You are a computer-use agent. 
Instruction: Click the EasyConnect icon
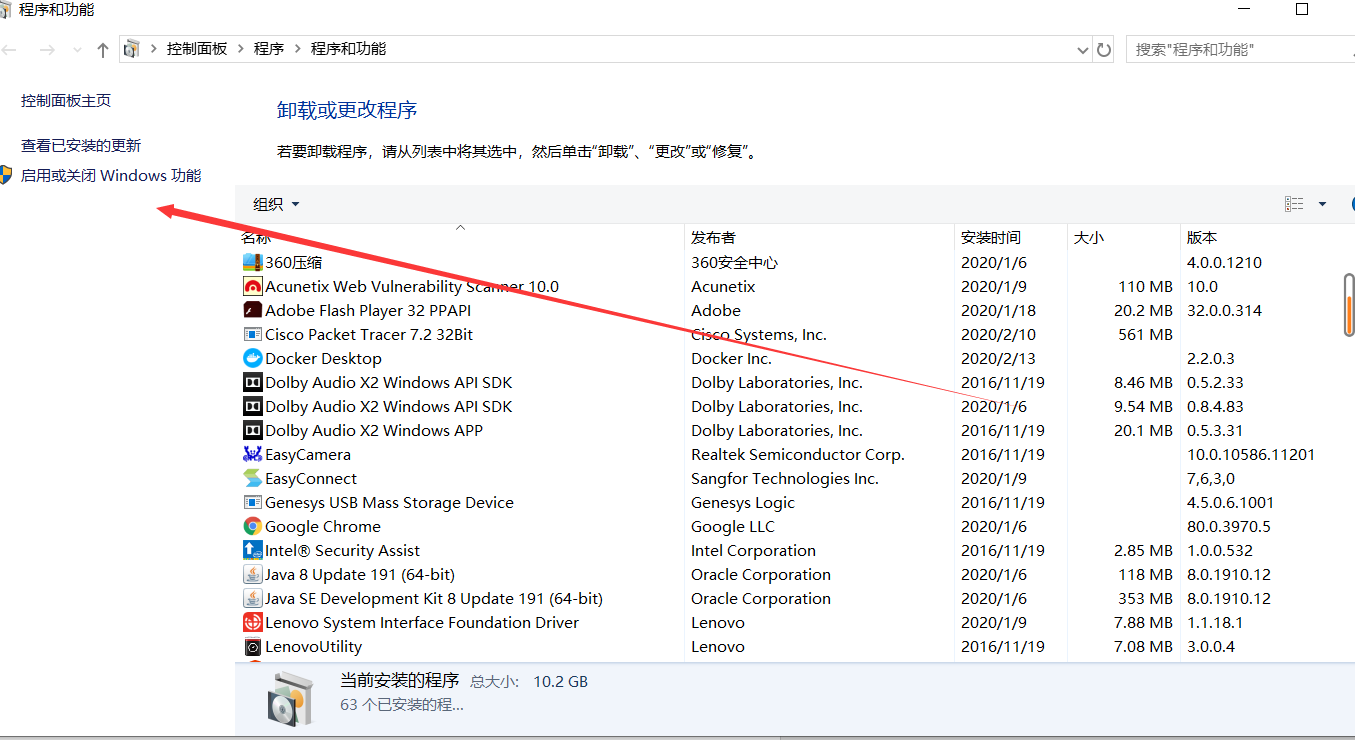click(x=252, y=478)
